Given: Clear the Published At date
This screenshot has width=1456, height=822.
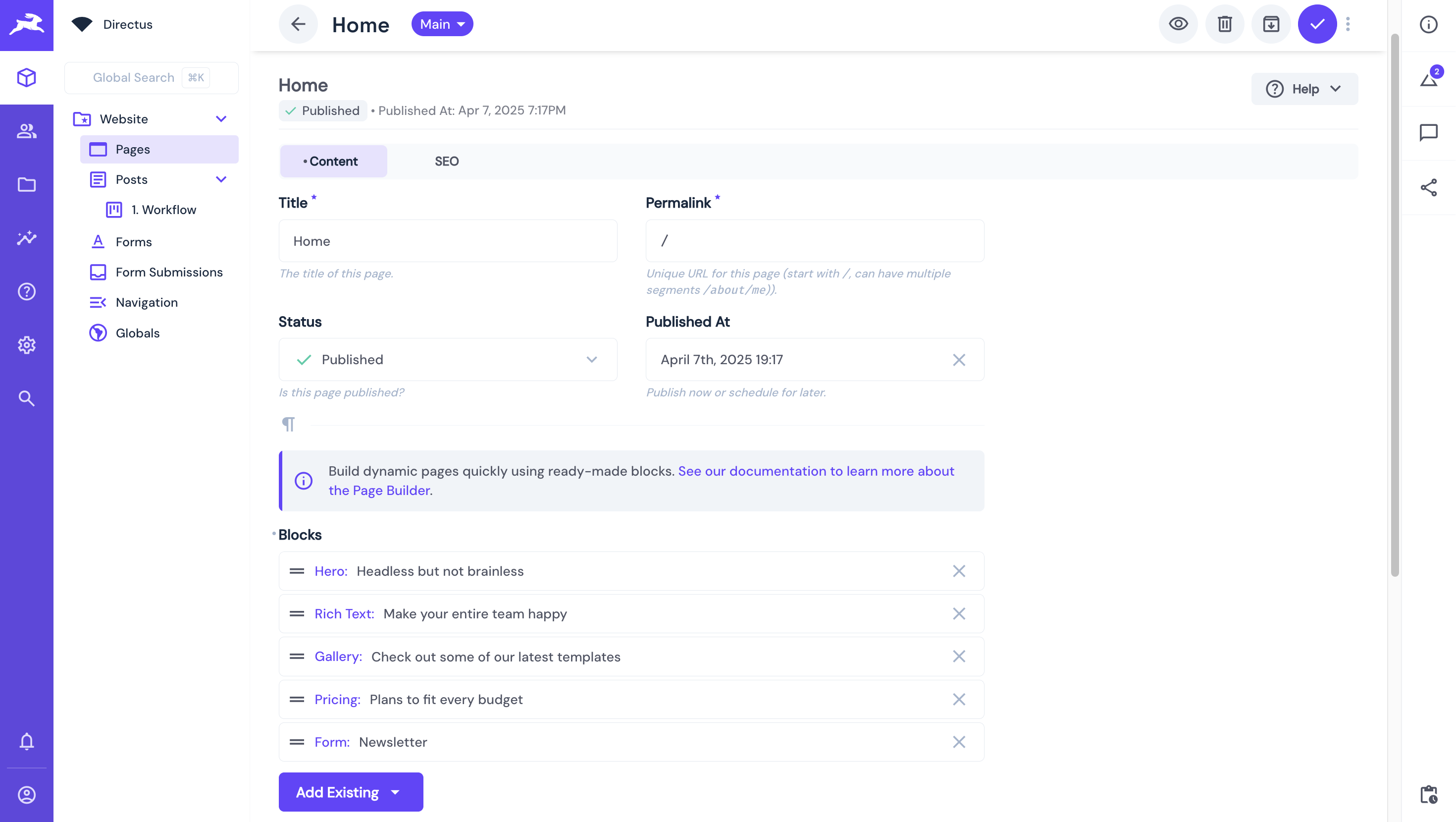Looking at the screenshot, I should 959,360.
